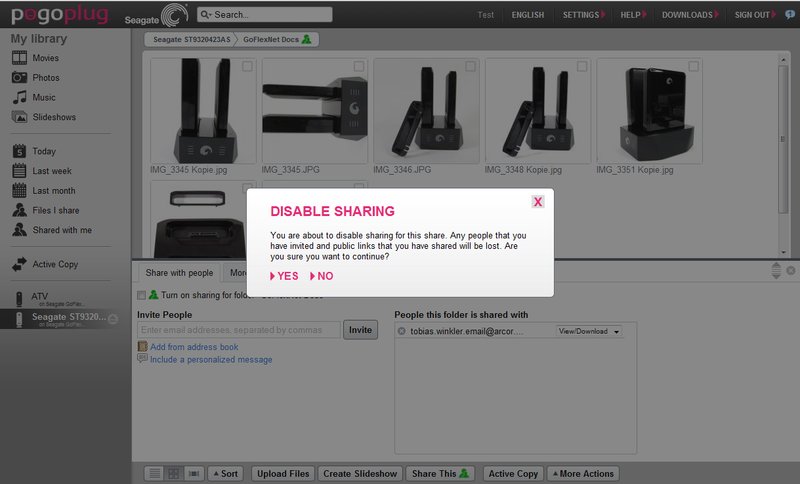
Task: Open Music note icon in sidebar
Action: [19, 97]
